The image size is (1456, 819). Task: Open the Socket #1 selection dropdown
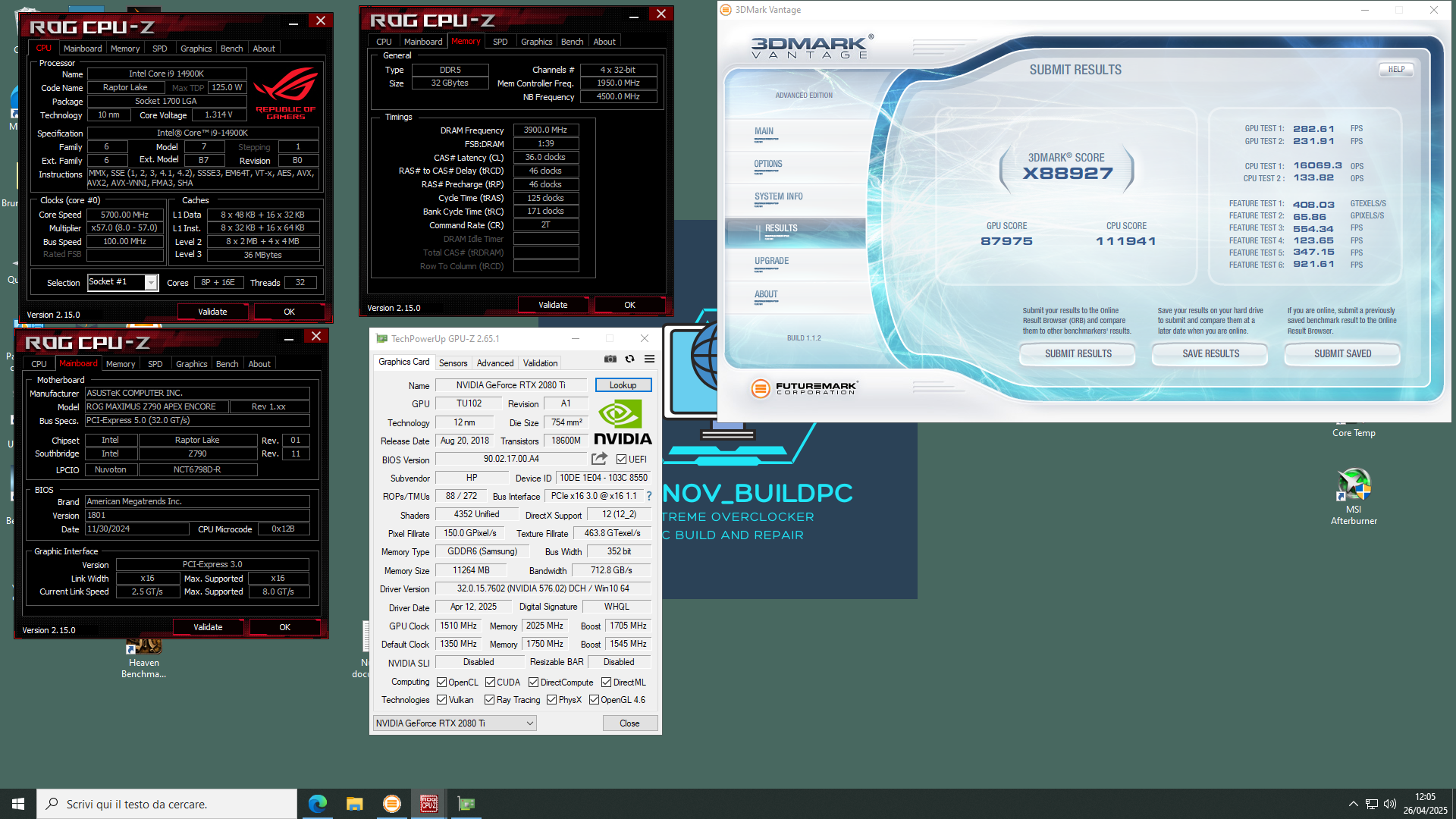[x=123, y=282]
